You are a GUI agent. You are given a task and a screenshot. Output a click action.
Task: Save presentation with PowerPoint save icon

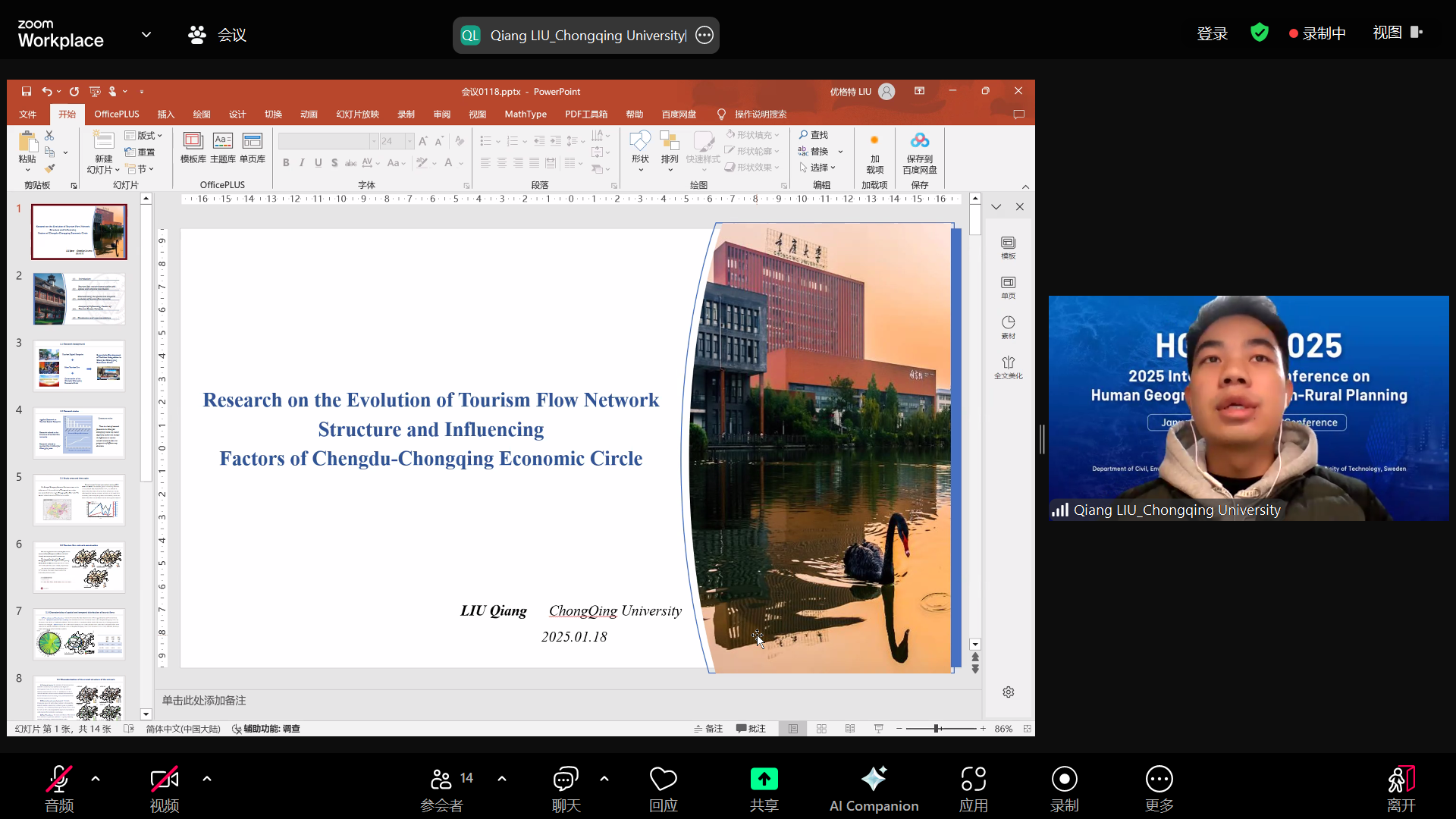(x=27, y=91)
